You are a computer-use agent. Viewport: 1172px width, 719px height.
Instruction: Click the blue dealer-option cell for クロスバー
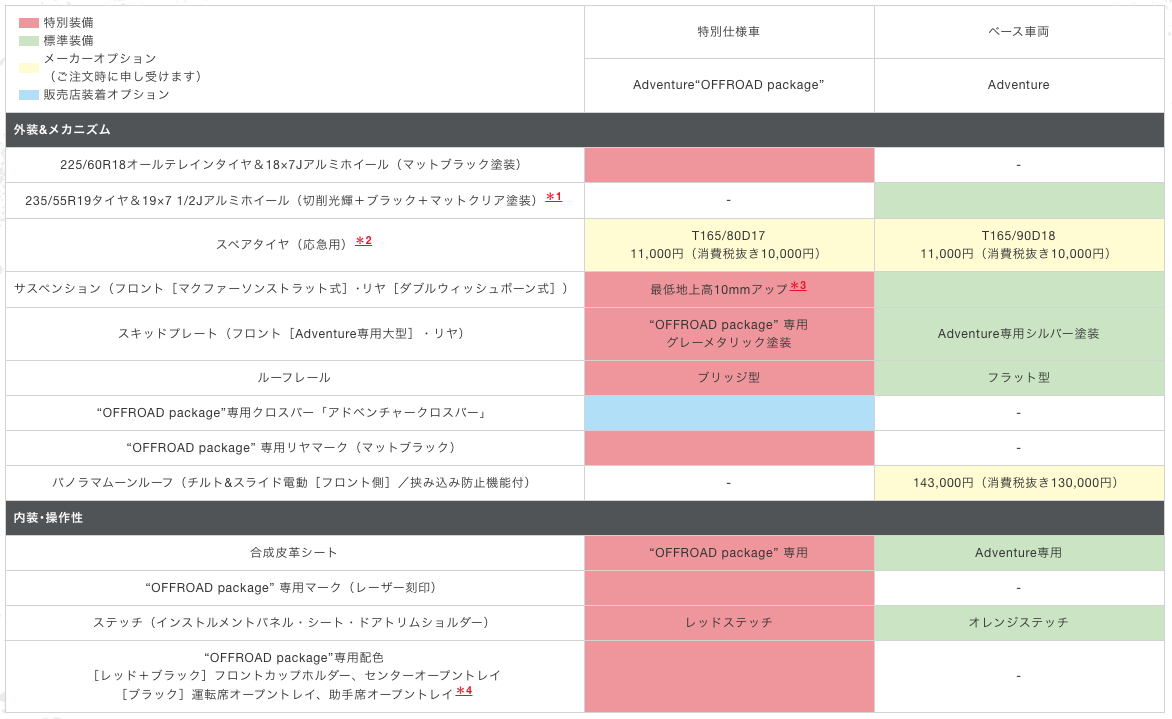point(729,413)
